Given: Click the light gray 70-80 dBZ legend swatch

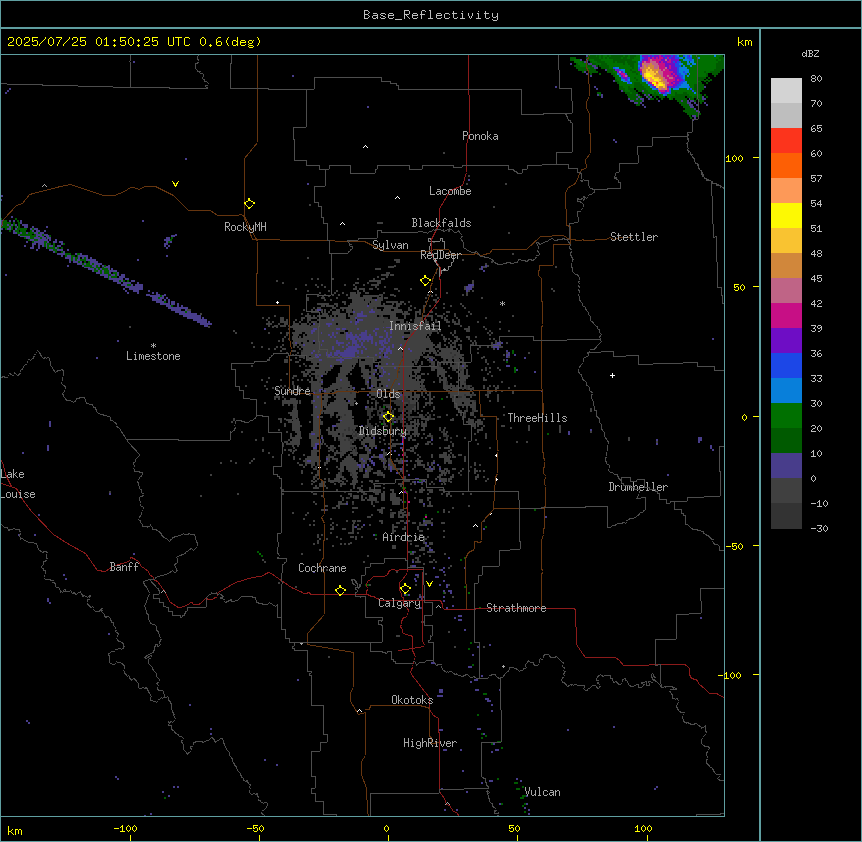Looking at the screenshot, I should [786, 91].
